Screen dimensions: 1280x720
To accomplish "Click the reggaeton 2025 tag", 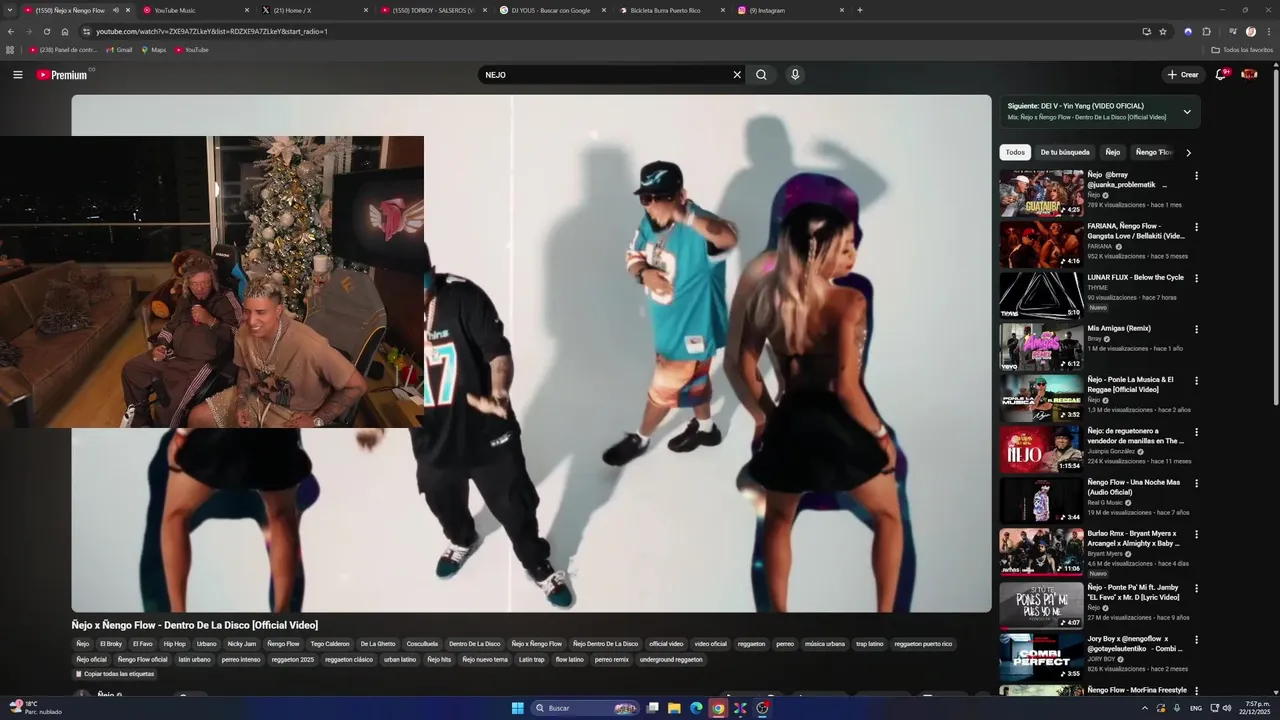I will click(x=293, y=660).
